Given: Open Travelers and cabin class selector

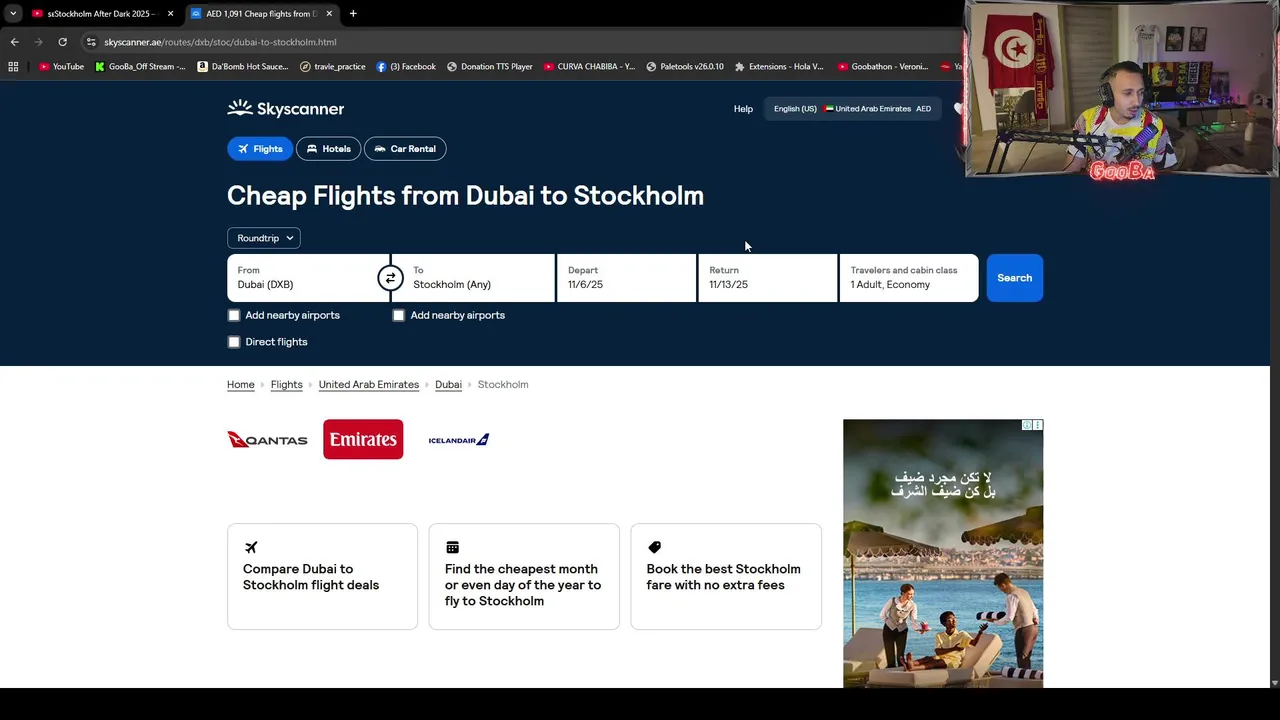Looking at the screenshot, I should point(908,278).
